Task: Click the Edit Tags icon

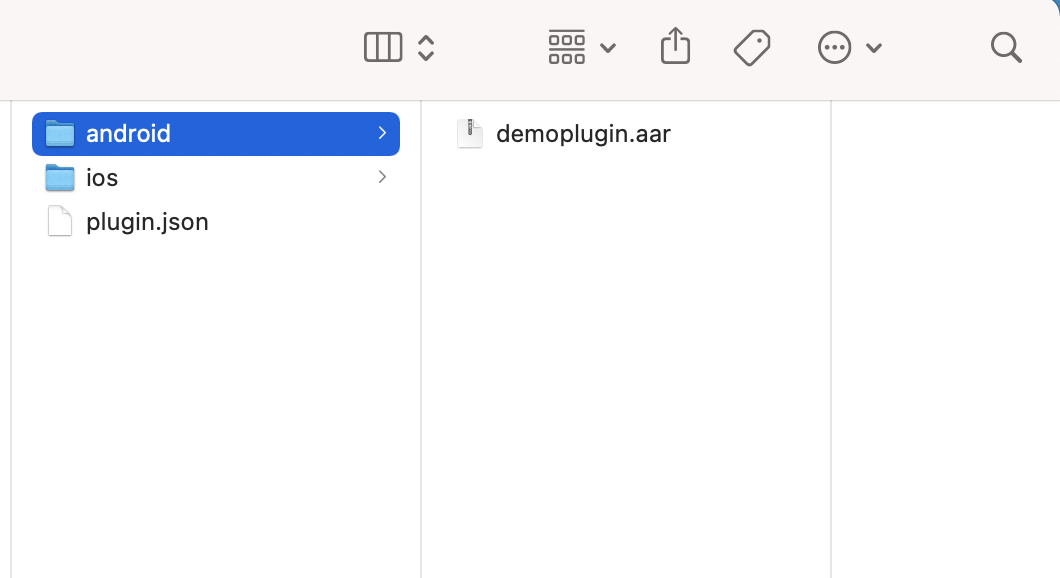Action: [752, 48]
